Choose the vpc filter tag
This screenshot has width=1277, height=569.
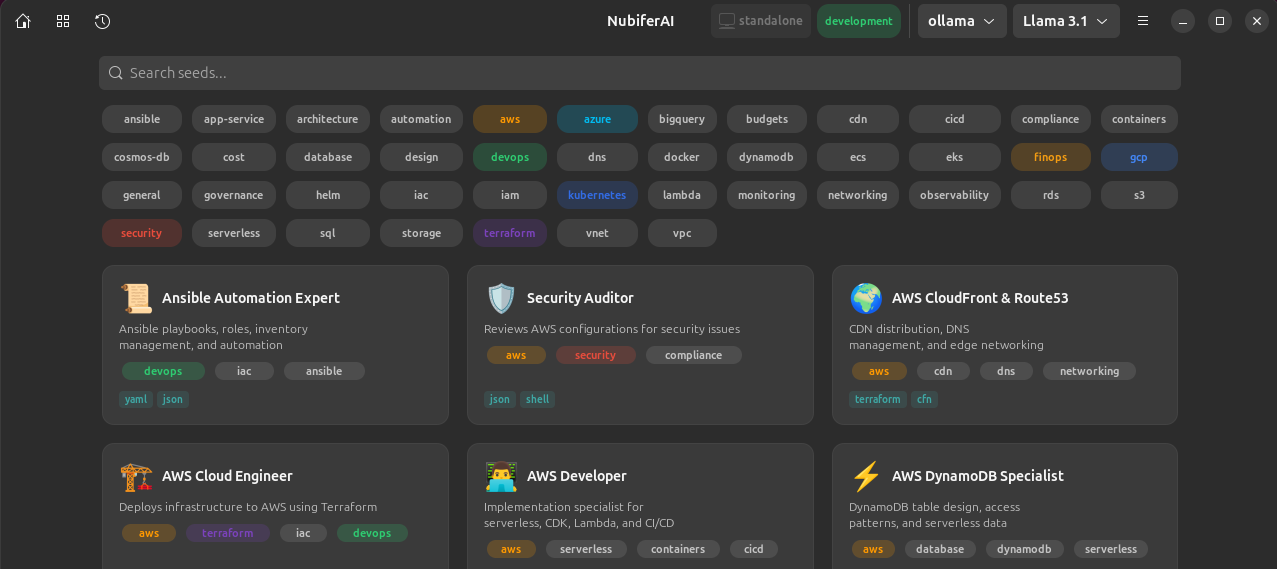point(682,233)
